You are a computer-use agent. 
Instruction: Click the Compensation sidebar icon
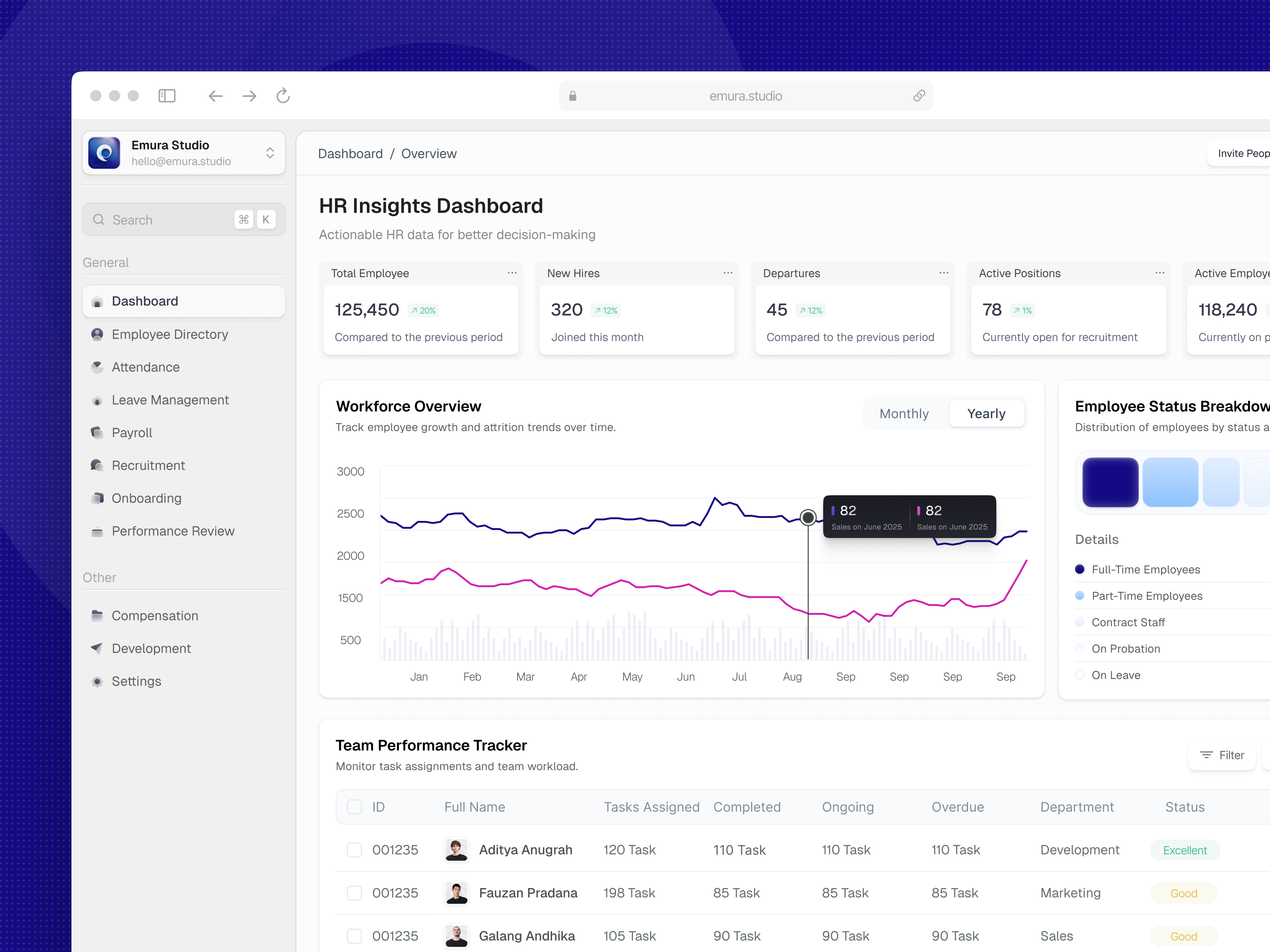pos(97,615)
